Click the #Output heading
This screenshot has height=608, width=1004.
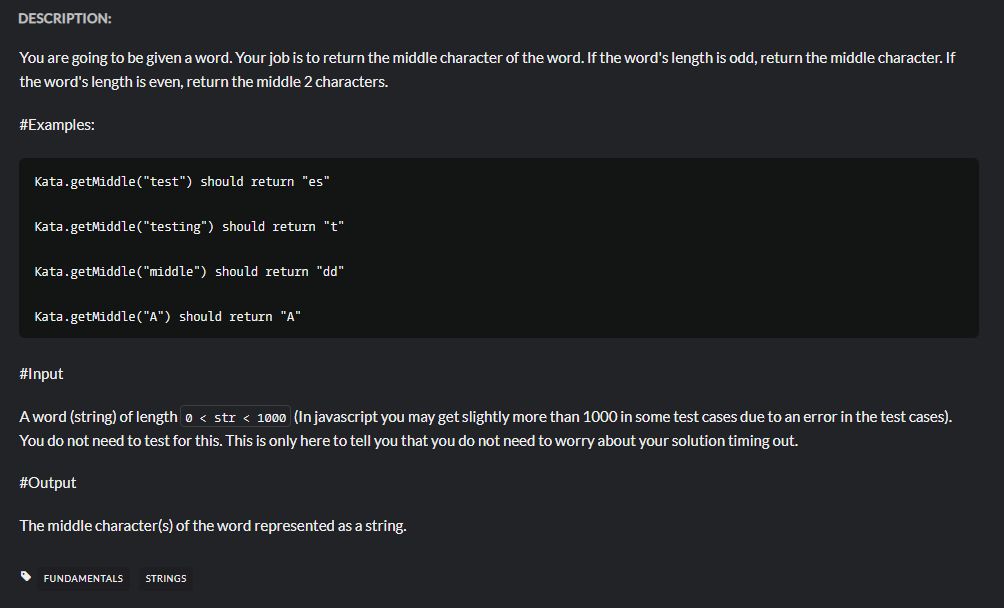[47, 483]
